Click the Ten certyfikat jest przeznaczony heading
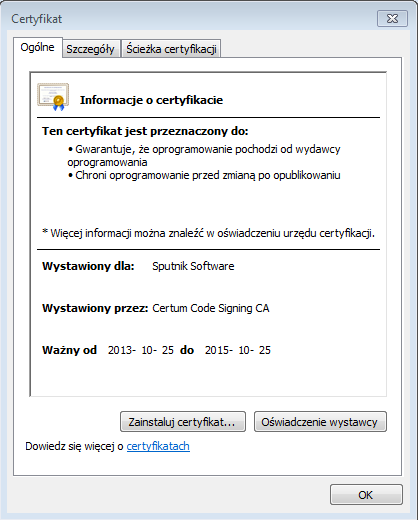 145,131
